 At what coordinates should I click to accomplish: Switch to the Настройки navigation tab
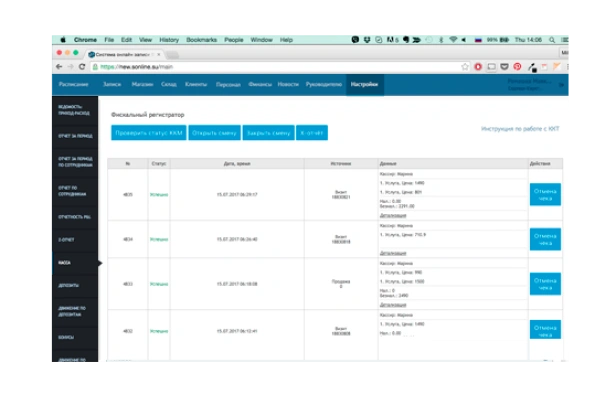(x=364, y=85)
